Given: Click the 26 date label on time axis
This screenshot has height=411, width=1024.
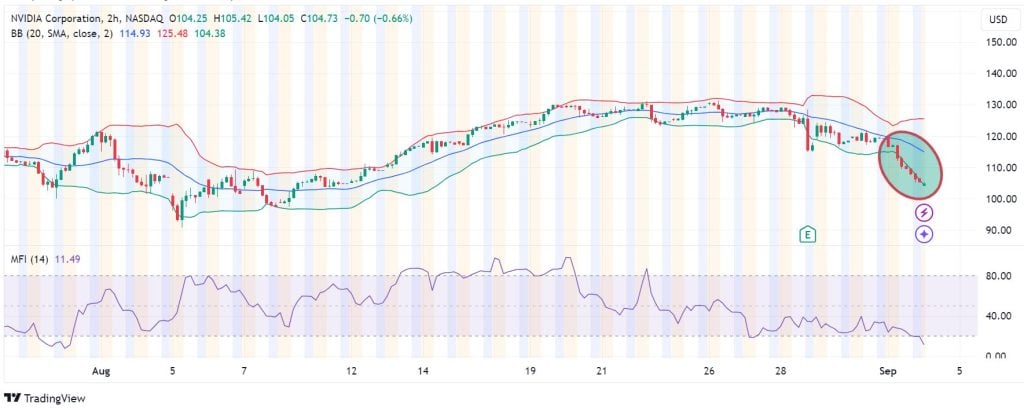Looking at the screenshot, I should pyautogui.click(x=709, y=372).
